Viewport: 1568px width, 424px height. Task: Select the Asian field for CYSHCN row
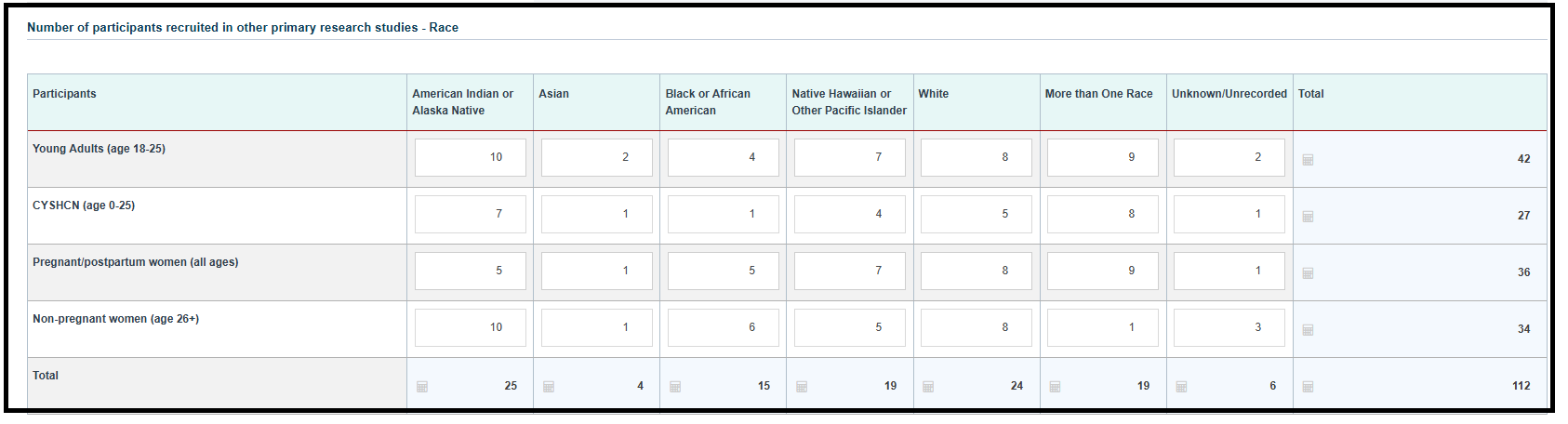(x=597, y=214)
